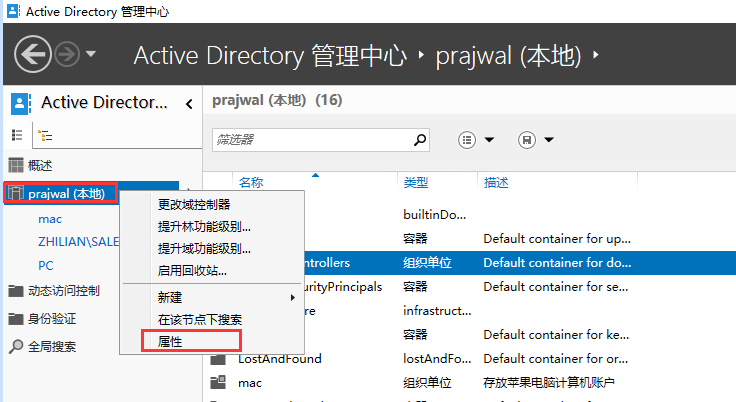The width and height of the screenshot is (736, 402).
Task: Open 身份验证 folder node
Action: [52, 319]
